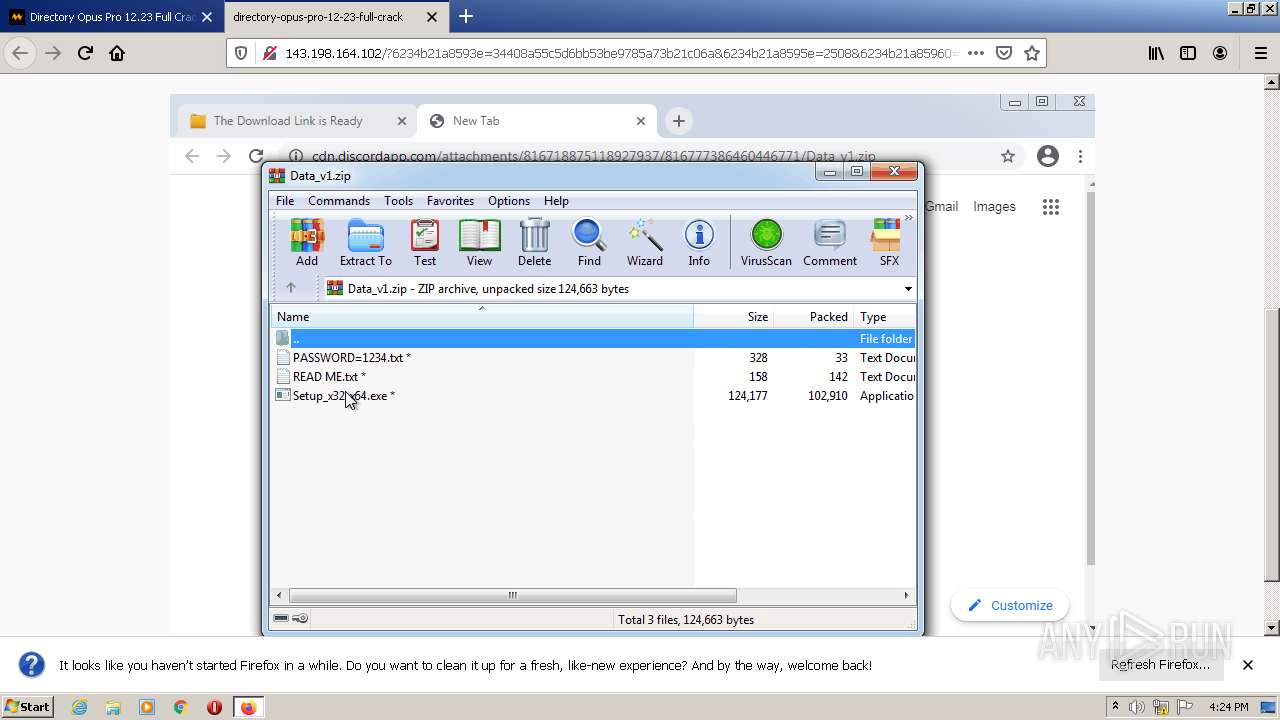Viewport: 1280px width, 720px height.
Task: Click Chrome's back arrow
Action: coord(192,156)
